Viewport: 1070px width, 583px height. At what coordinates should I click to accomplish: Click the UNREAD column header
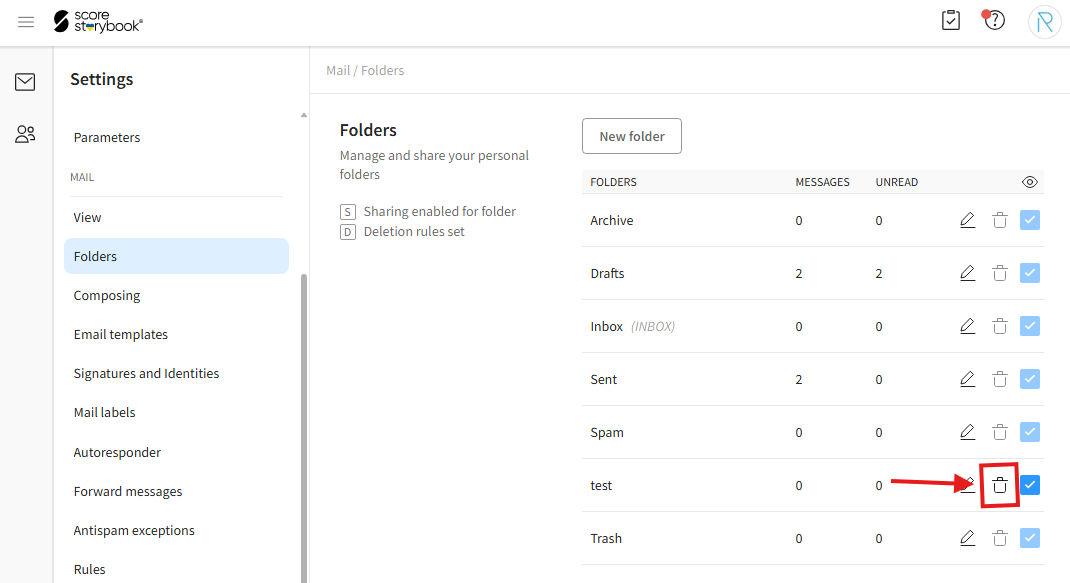click(897, 182)
